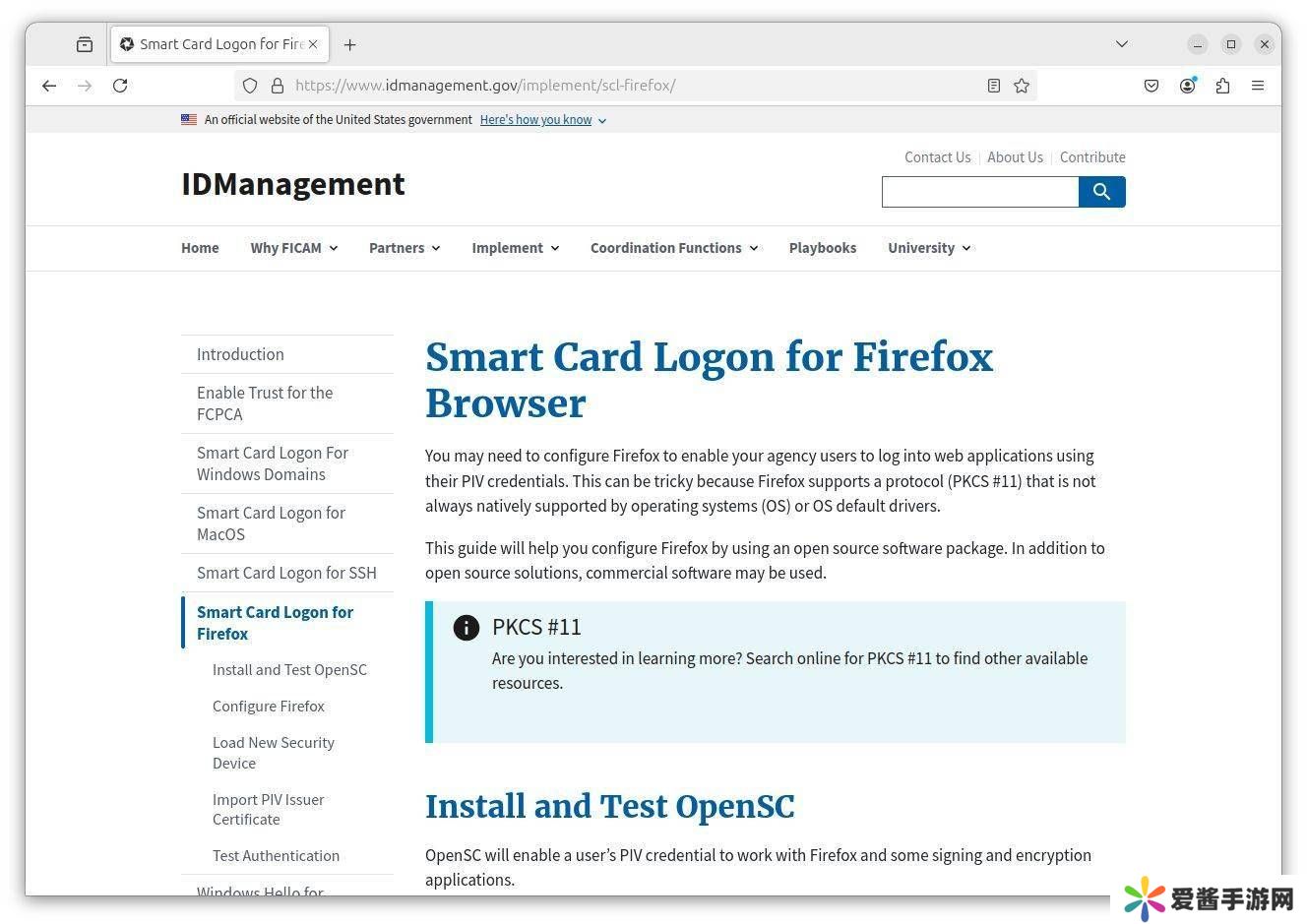
Task: Jump to Configure Firefox sidebar section
Action: 268,707
